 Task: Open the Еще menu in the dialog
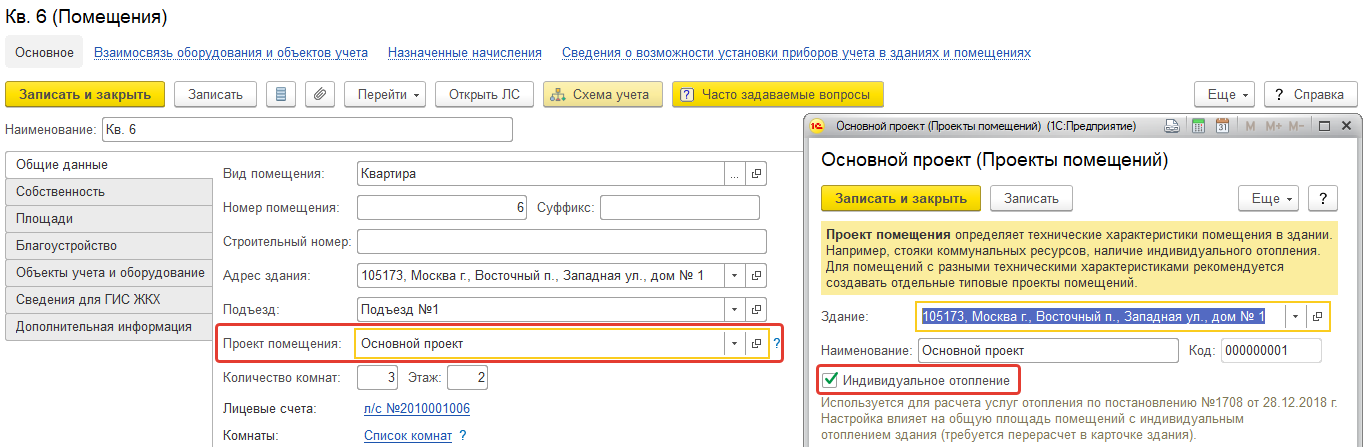coord(1268,198)
